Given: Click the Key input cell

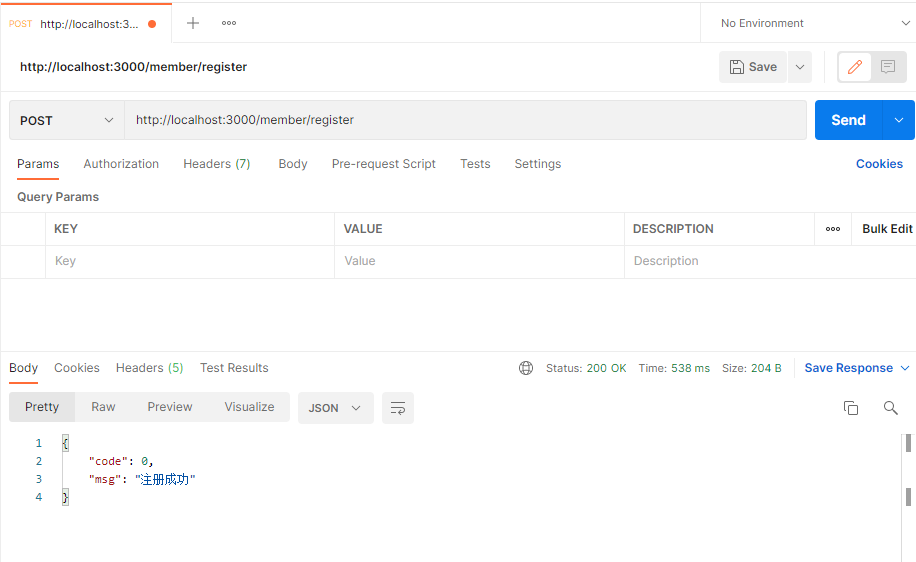Looking at the screenshot, I should pyautogui.click(x=190, y=261).
